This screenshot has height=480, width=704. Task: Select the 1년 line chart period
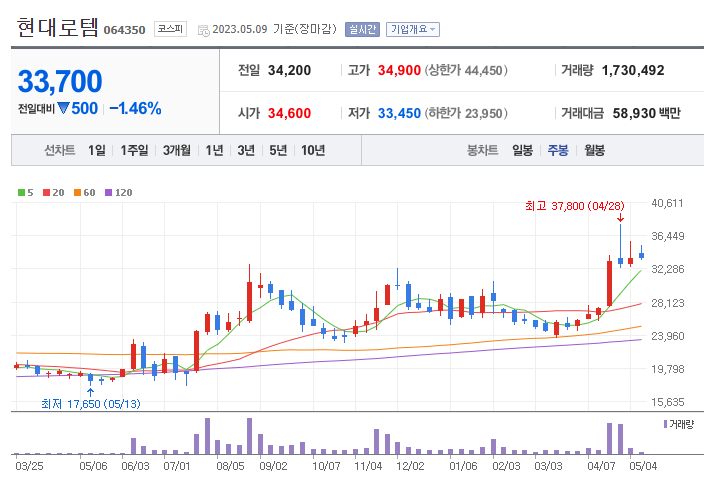(214, 150)
